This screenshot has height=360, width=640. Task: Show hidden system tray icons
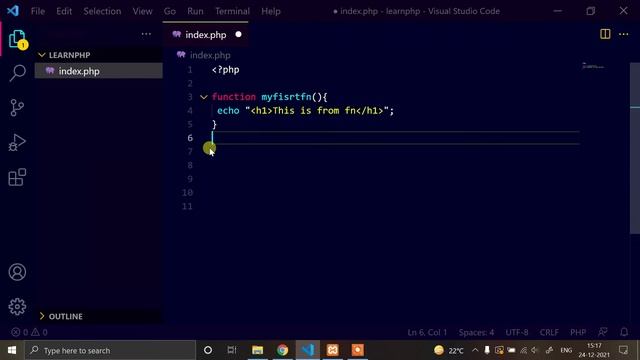(475, 350)
